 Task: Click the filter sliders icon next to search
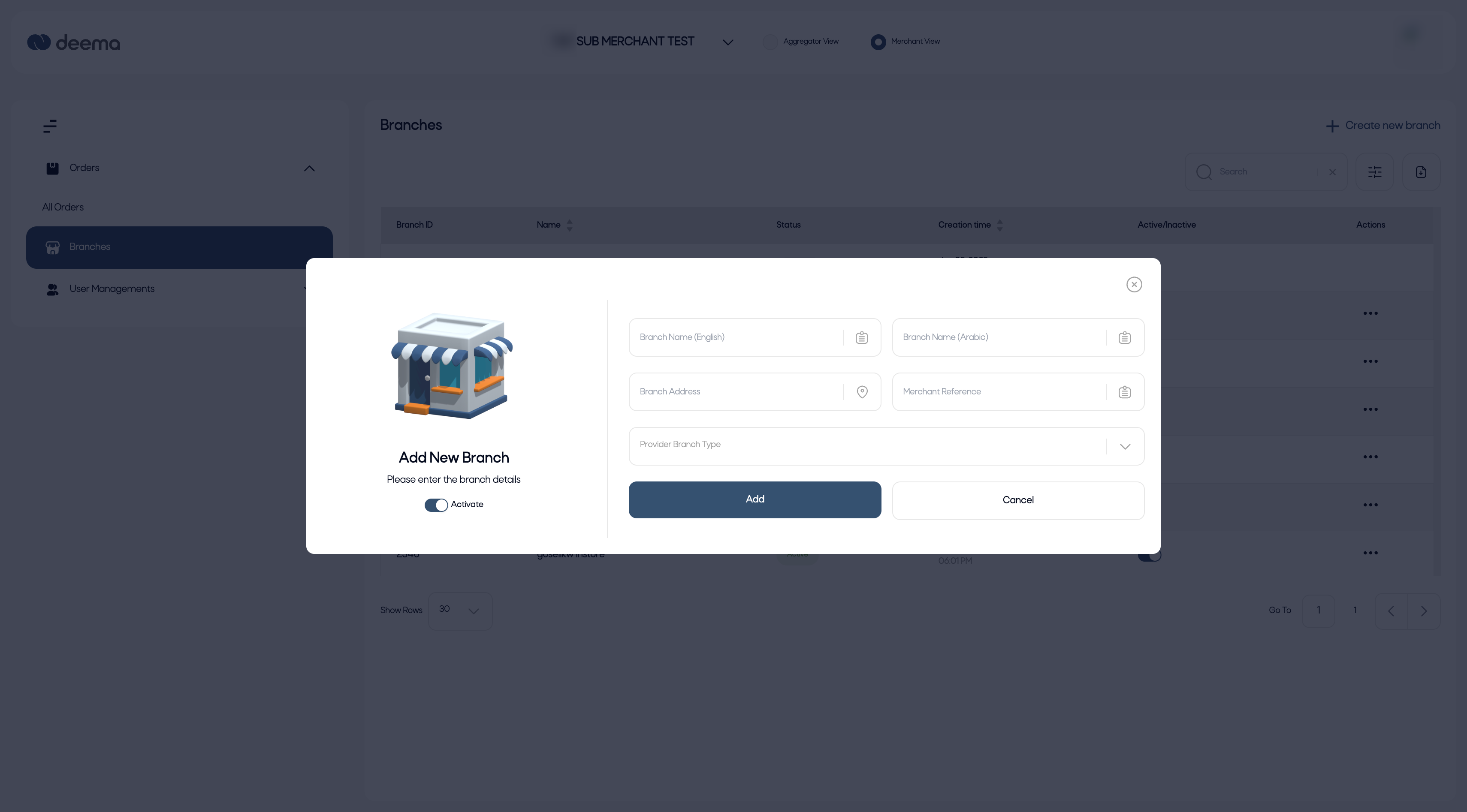[1374, 172]
